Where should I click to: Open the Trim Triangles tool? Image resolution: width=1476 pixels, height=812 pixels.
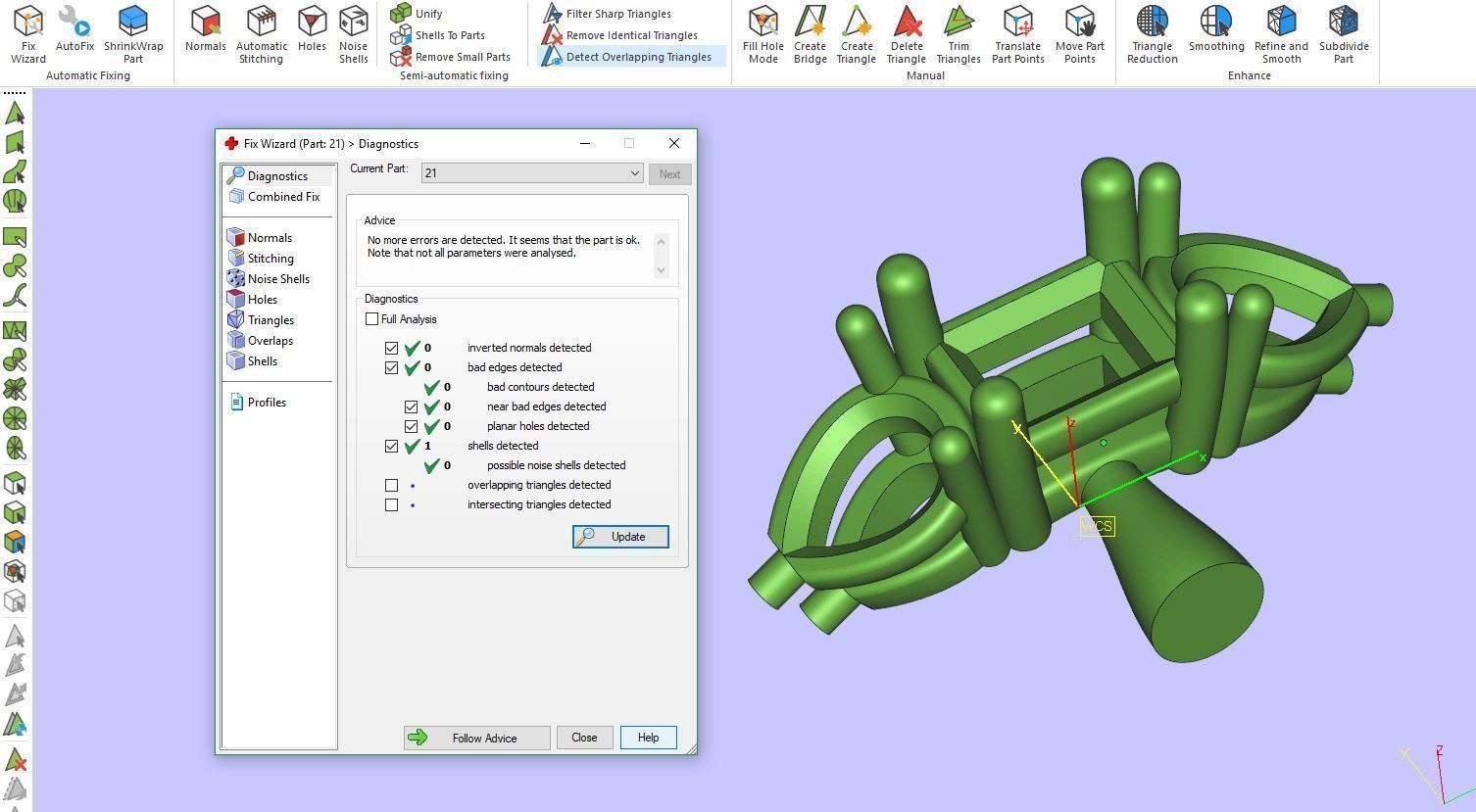click(x=959, y=34)
